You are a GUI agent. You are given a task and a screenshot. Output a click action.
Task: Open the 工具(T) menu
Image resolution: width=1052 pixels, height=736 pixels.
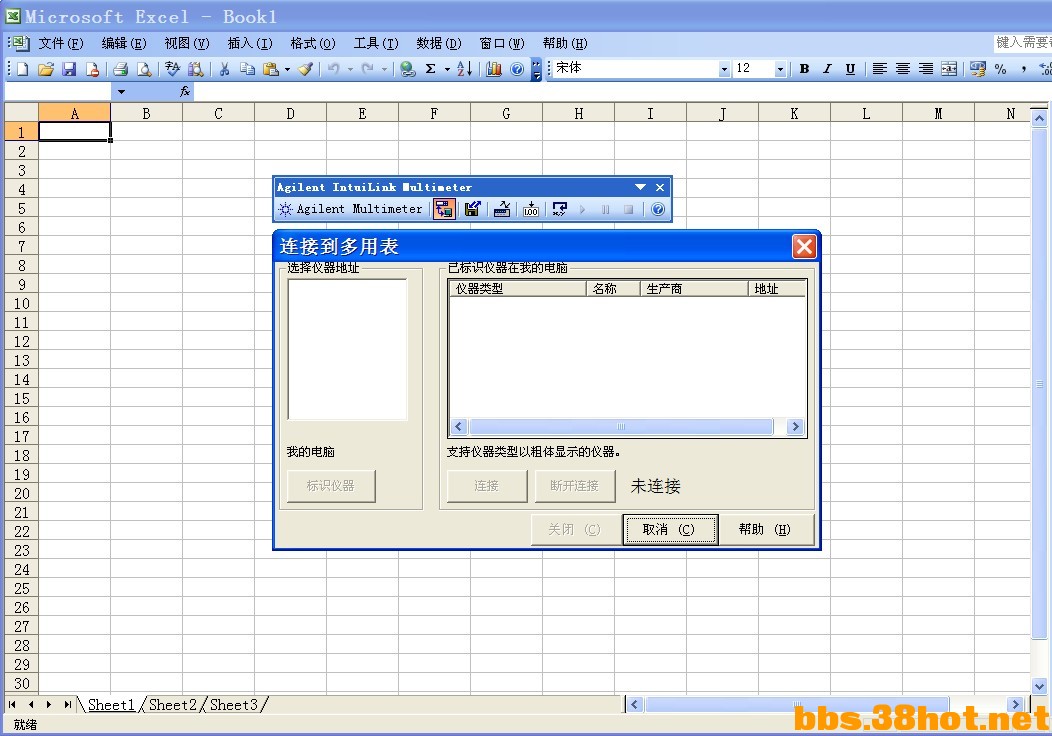click(376, 44)
